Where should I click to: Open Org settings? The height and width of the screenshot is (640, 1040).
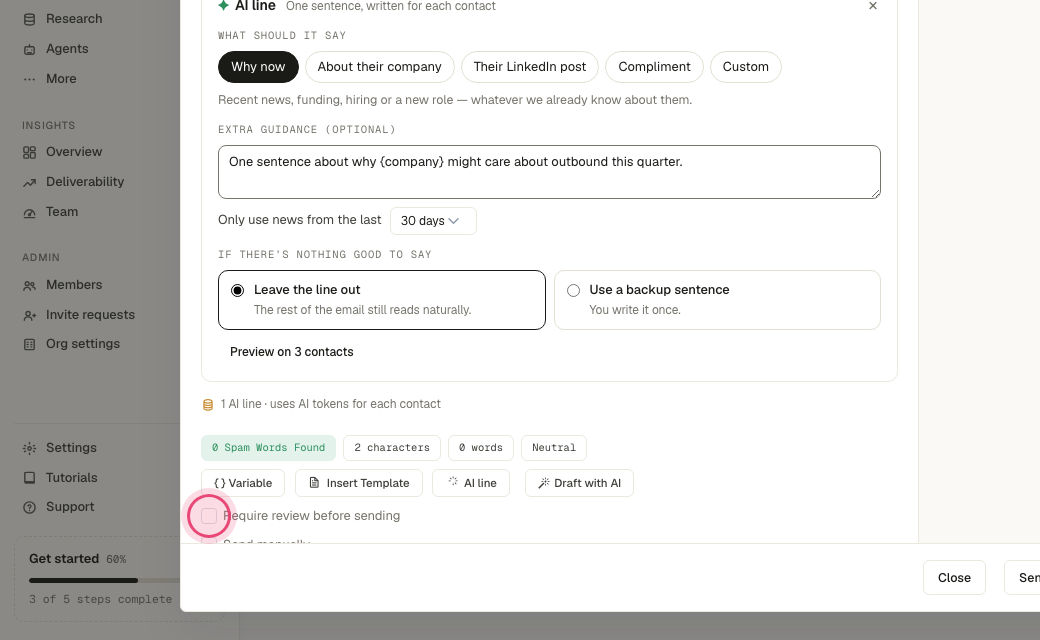point(83,344)
